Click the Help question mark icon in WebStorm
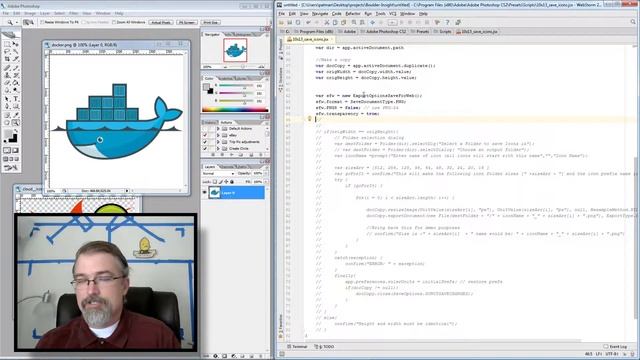The height and width of the screenshot is (360, 640). [x=447, y=22]
